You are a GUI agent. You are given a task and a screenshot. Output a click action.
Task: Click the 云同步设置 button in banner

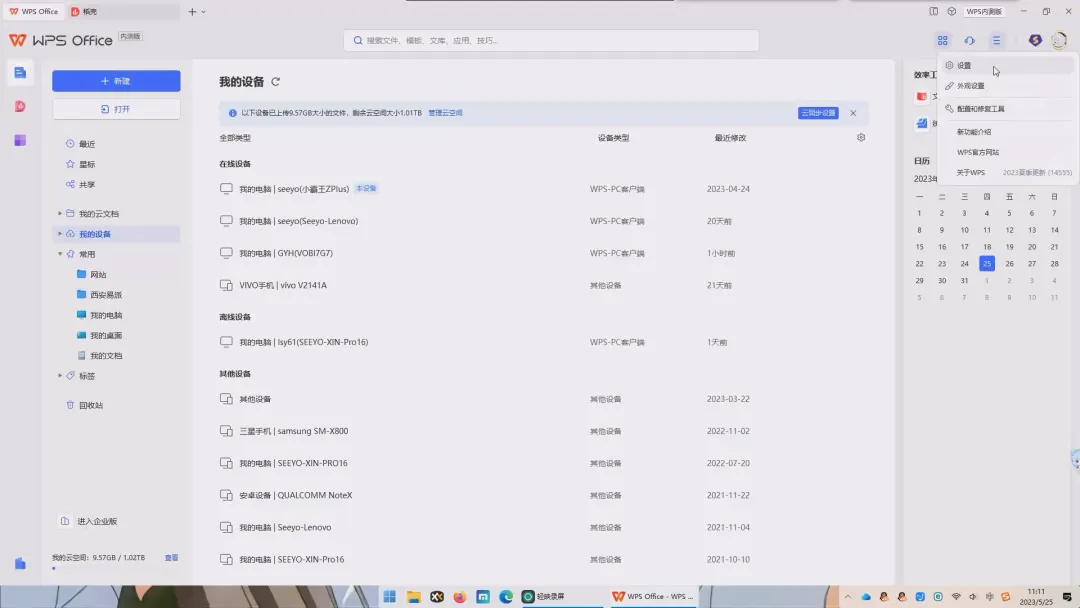(x=818, y=113)
